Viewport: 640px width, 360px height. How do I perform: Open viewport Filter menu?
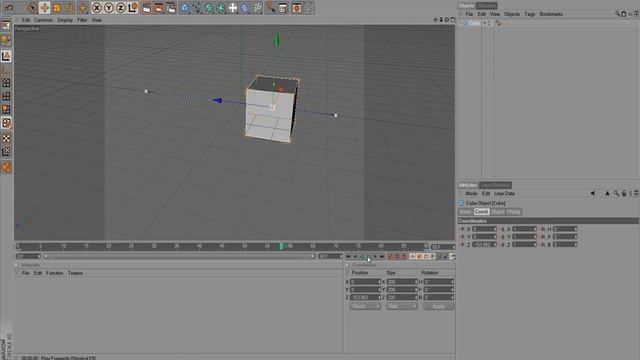click(82, 20)
